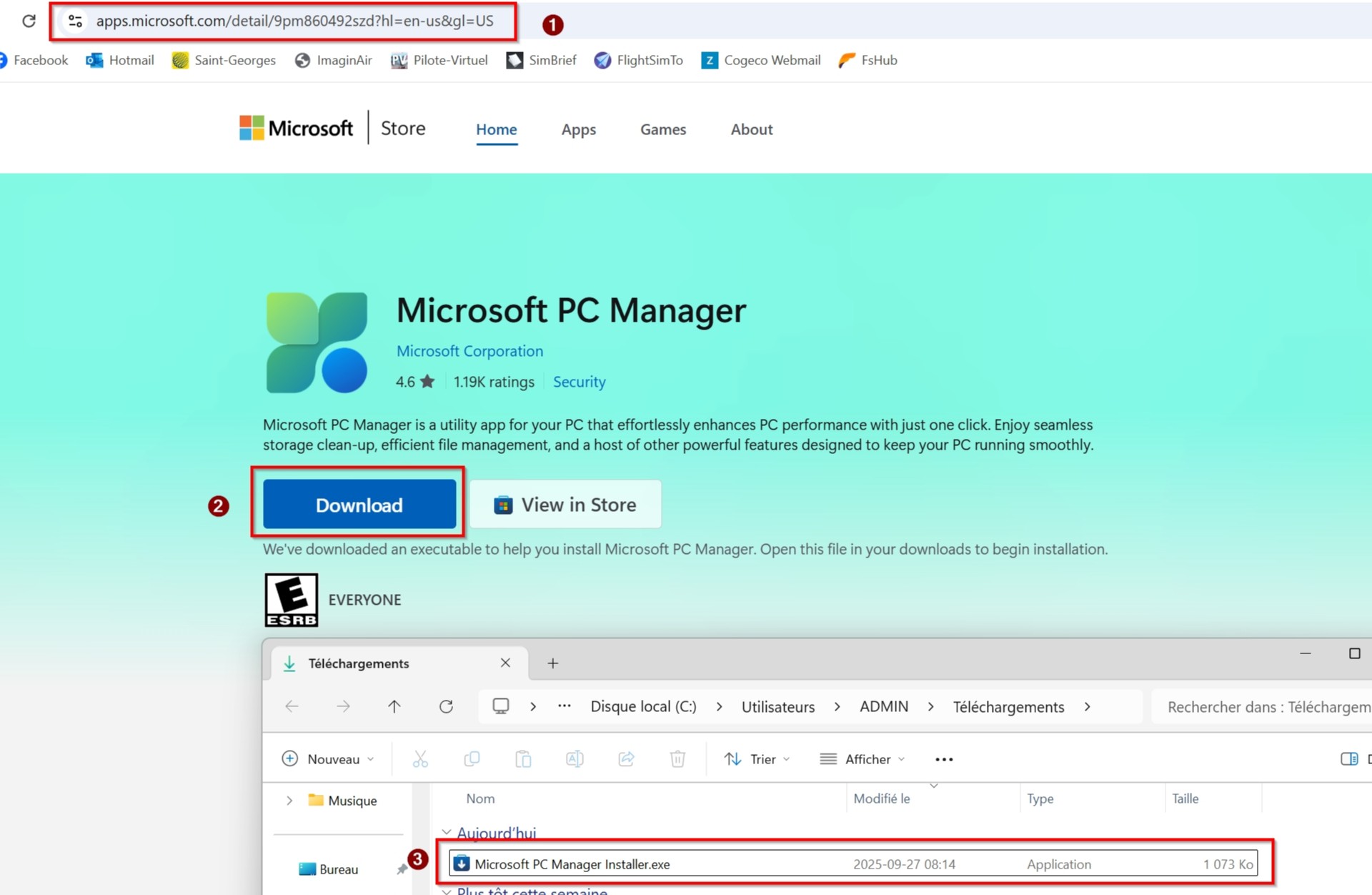Click the Microsoft Corporation link
1372x895 pixels.
tap(469, 351)
